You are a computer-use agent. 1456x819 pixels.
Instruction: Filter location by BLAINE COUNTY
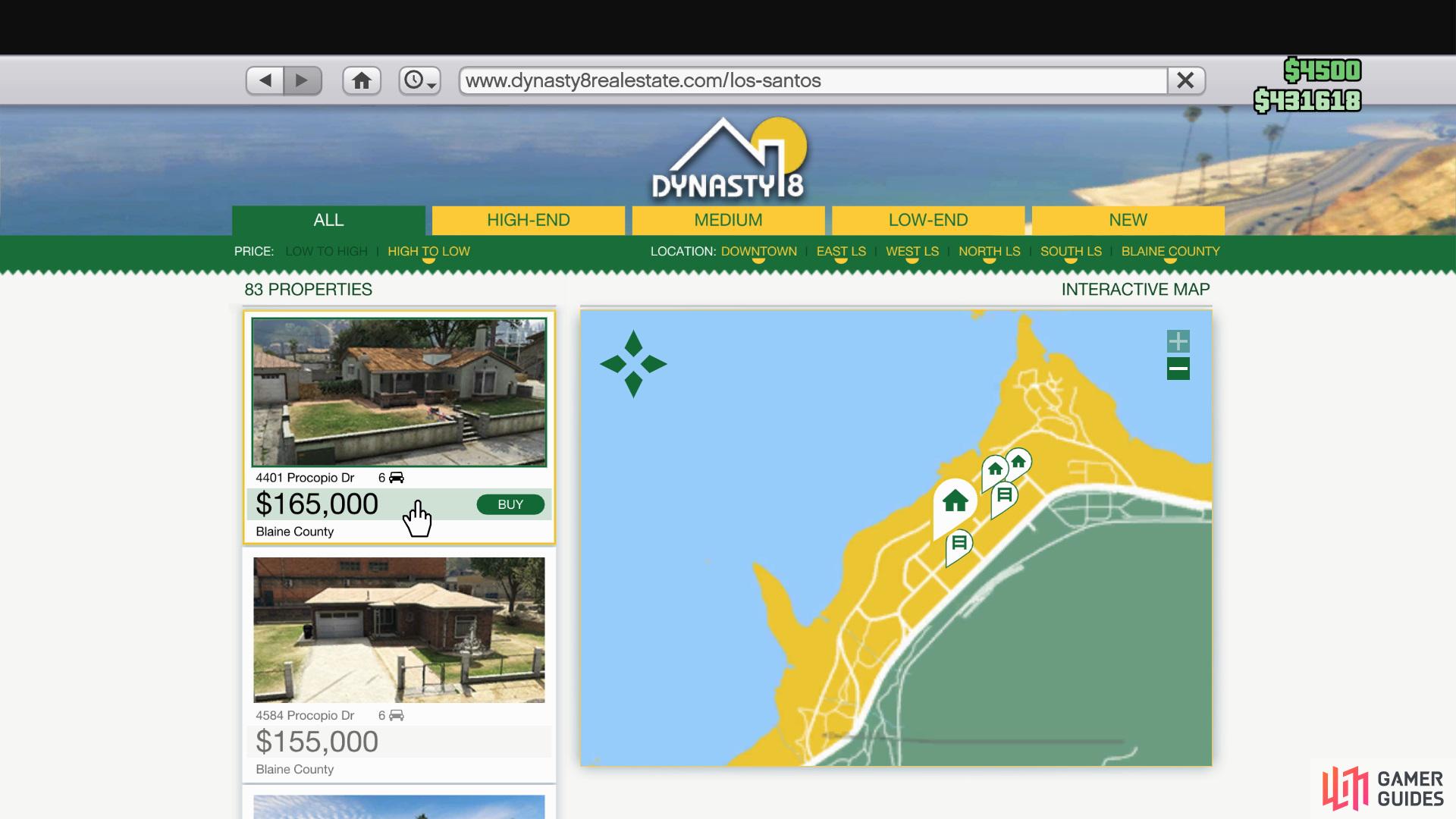(1170, 251)
